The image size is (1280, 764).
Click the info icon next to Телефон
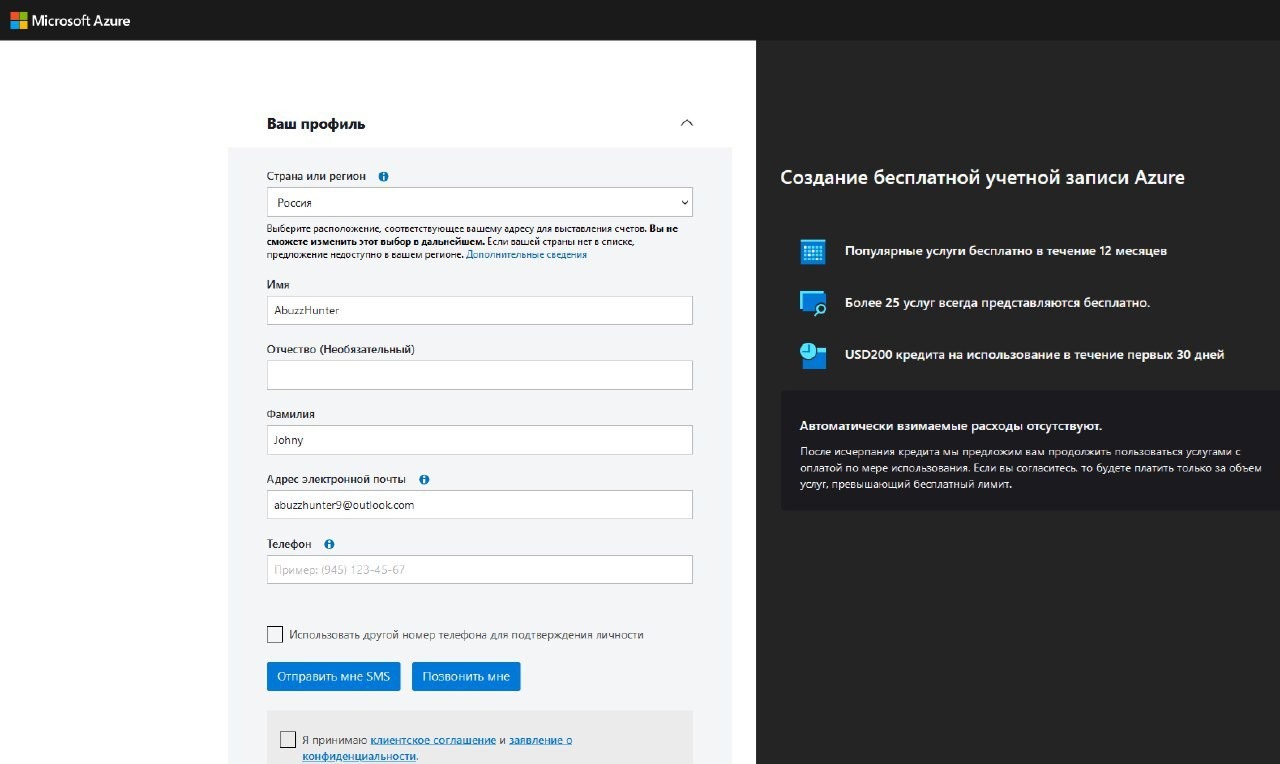(x=329, y=545)
